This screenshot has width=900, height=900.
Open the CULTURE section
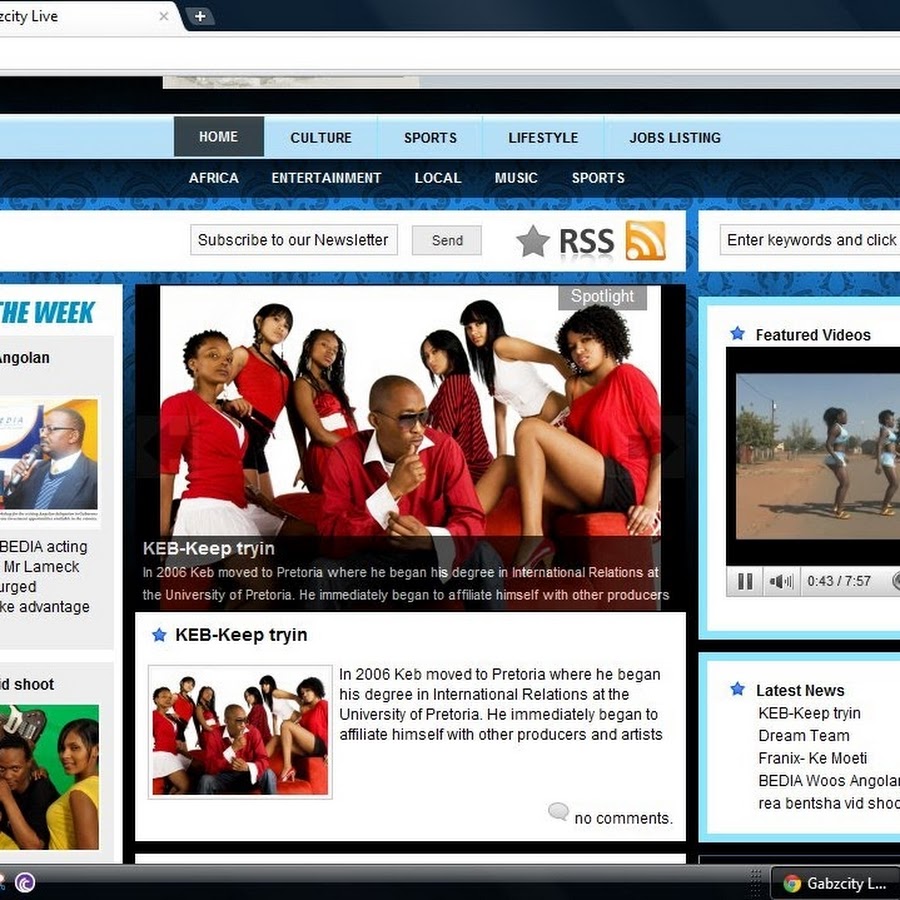click(x=321, y=138)
